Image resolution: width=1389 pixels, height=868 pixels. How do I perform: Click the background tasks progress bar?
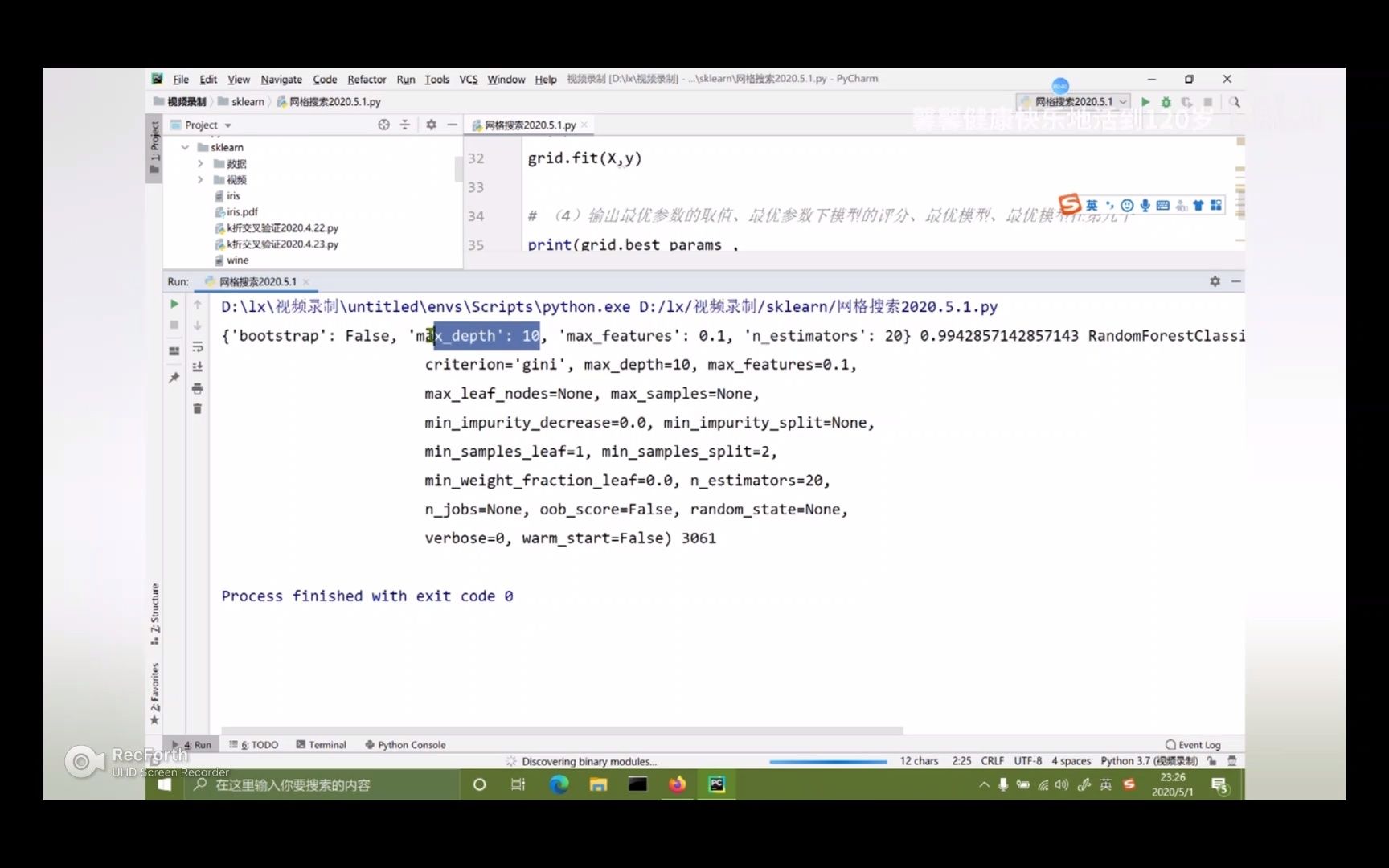pos(828,761)
